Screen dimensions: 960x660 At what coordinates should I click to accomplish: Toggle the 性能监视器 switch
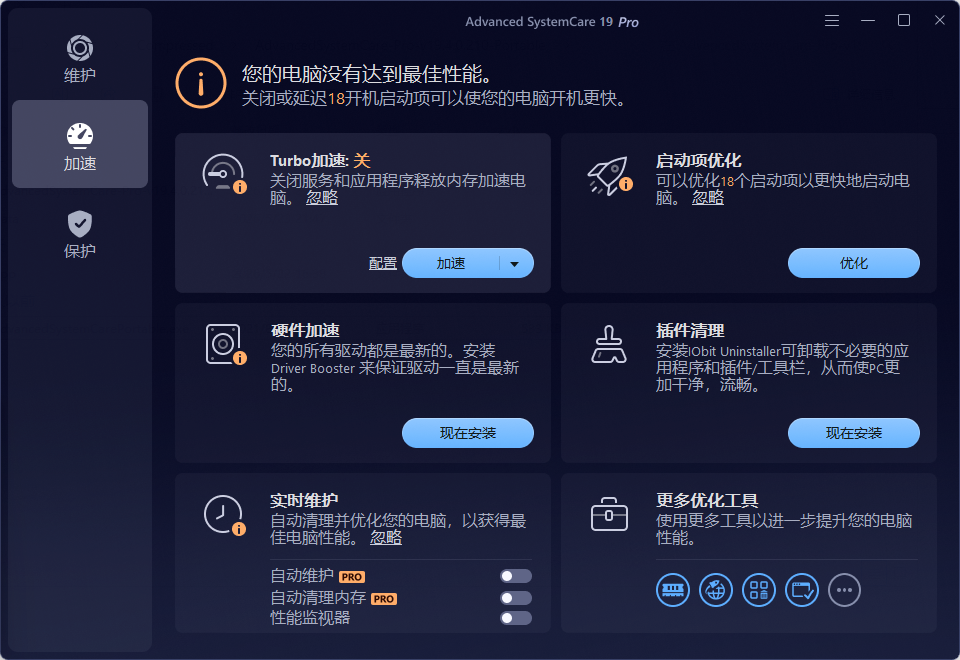click(x=516, y=618)
